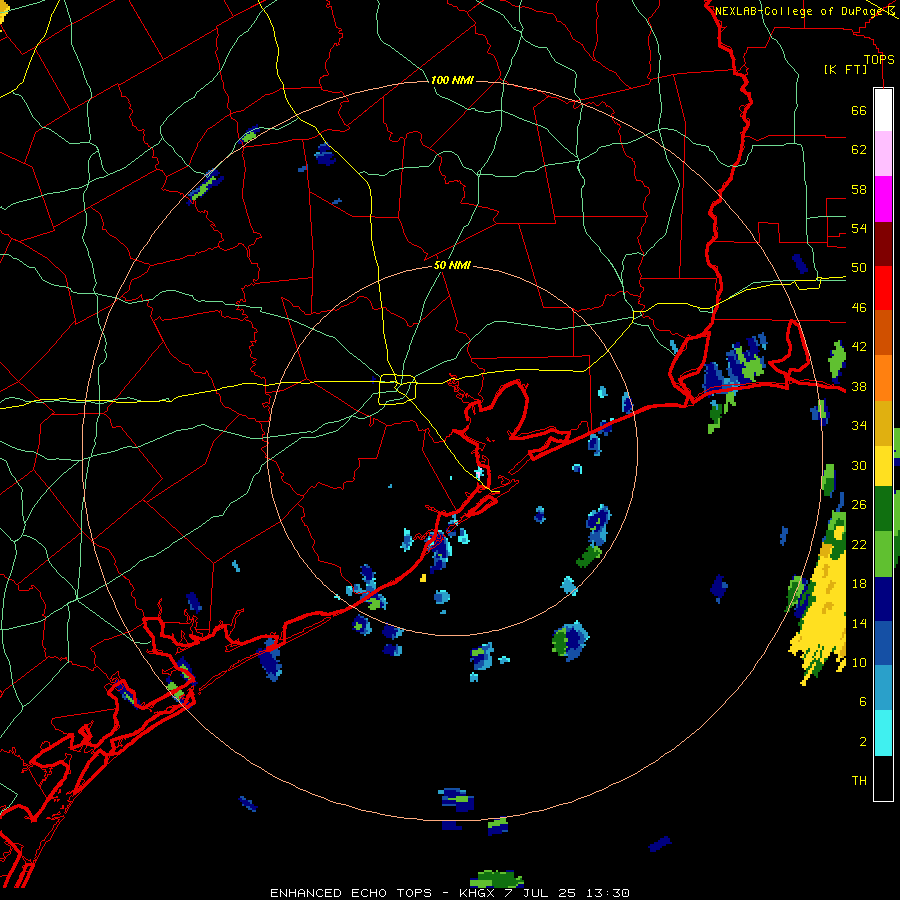Pick the navy blue swatch in legend
The height and width of the screenshot is (900, 900).
click(x=883, y=599)
